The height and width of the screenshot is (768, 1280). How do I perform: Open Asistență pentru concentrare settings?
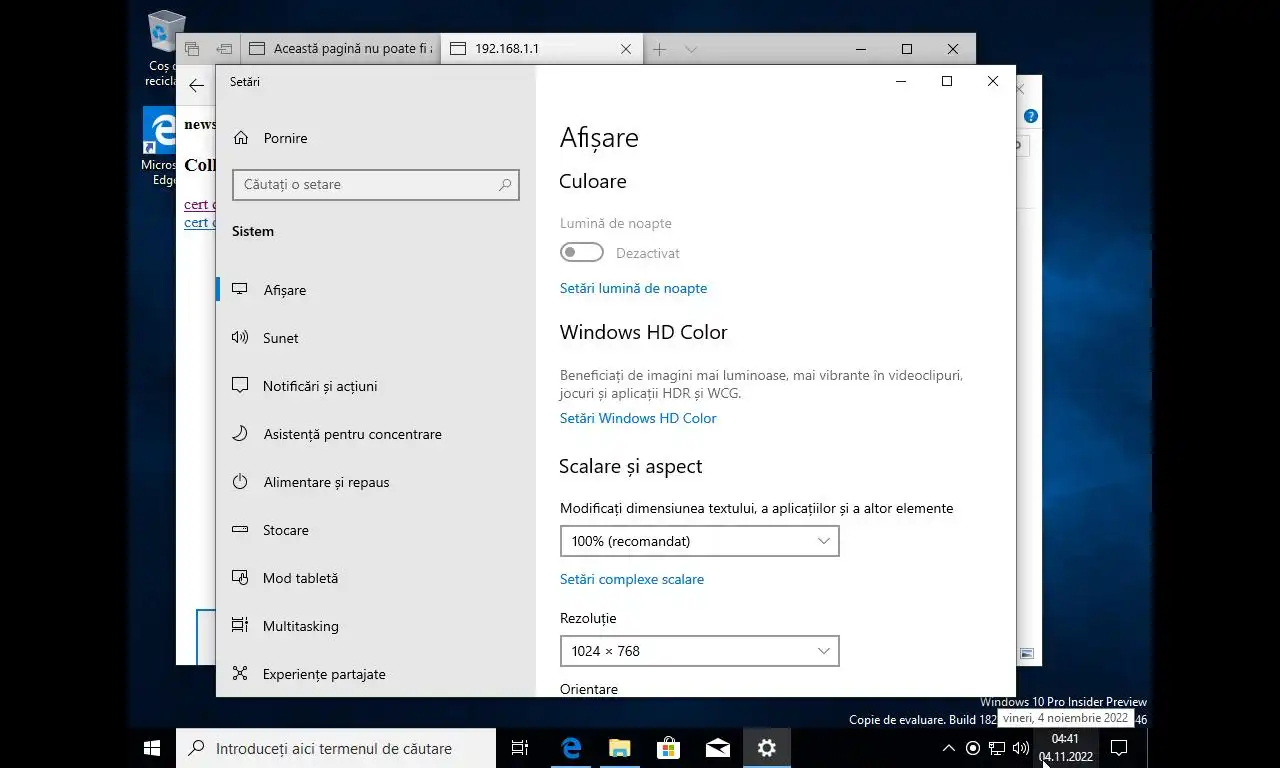[x=376, y=434]
